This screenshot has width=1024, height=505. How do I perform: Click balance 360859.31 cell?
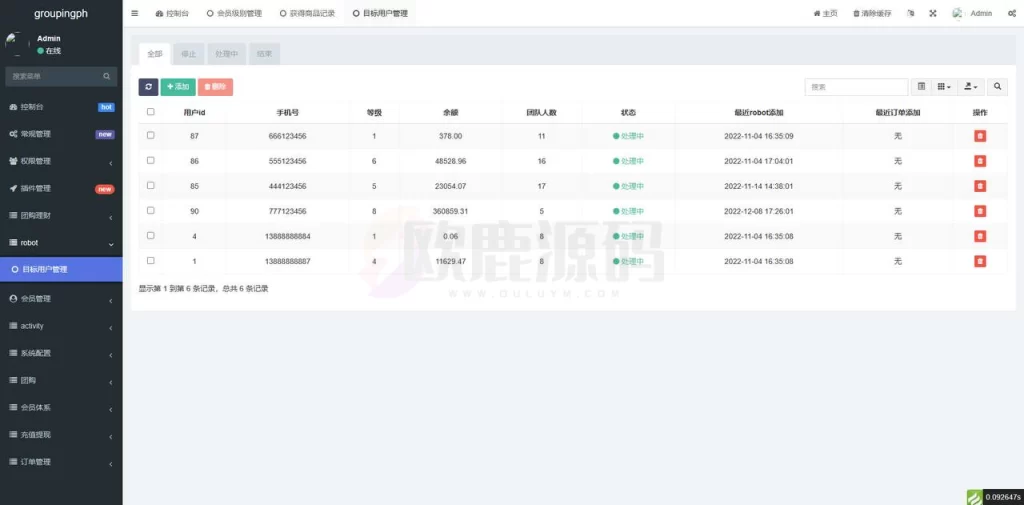tap(451, 211)
